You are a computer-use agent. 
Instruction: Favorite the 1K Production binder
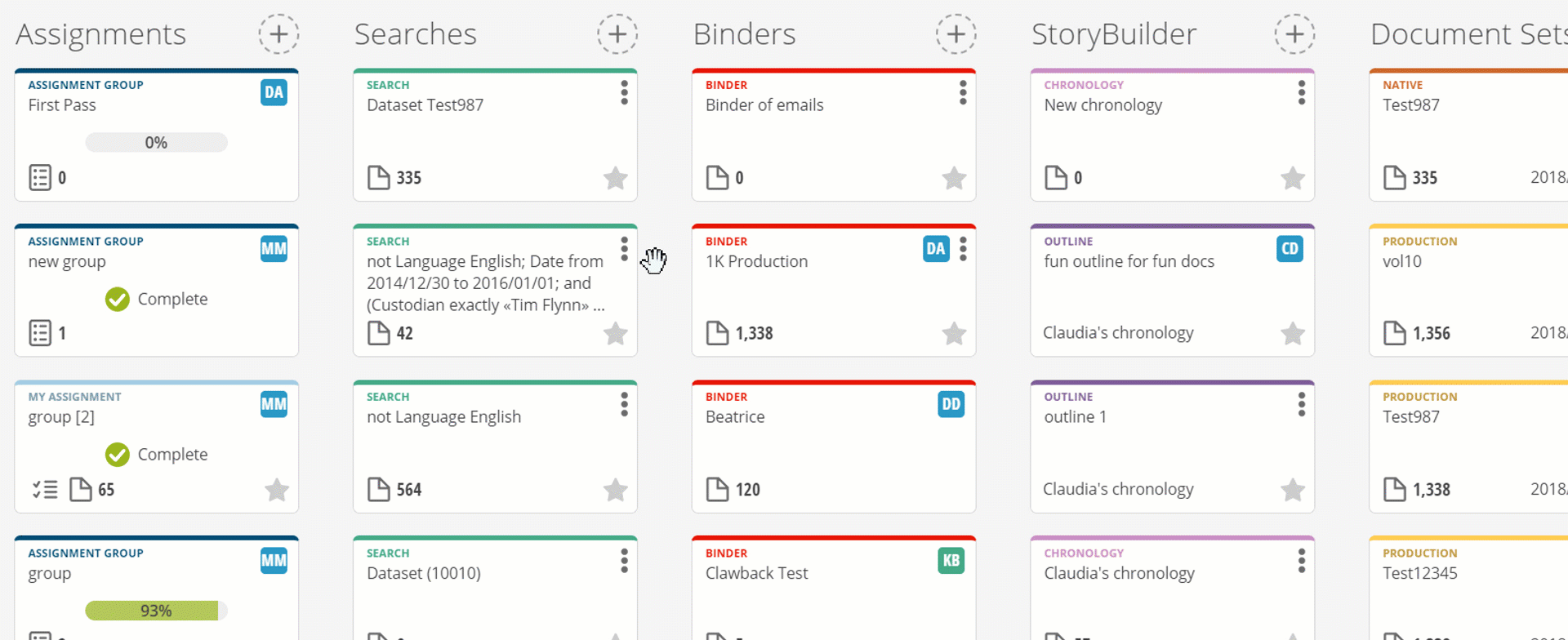click(x=954, y=333)
